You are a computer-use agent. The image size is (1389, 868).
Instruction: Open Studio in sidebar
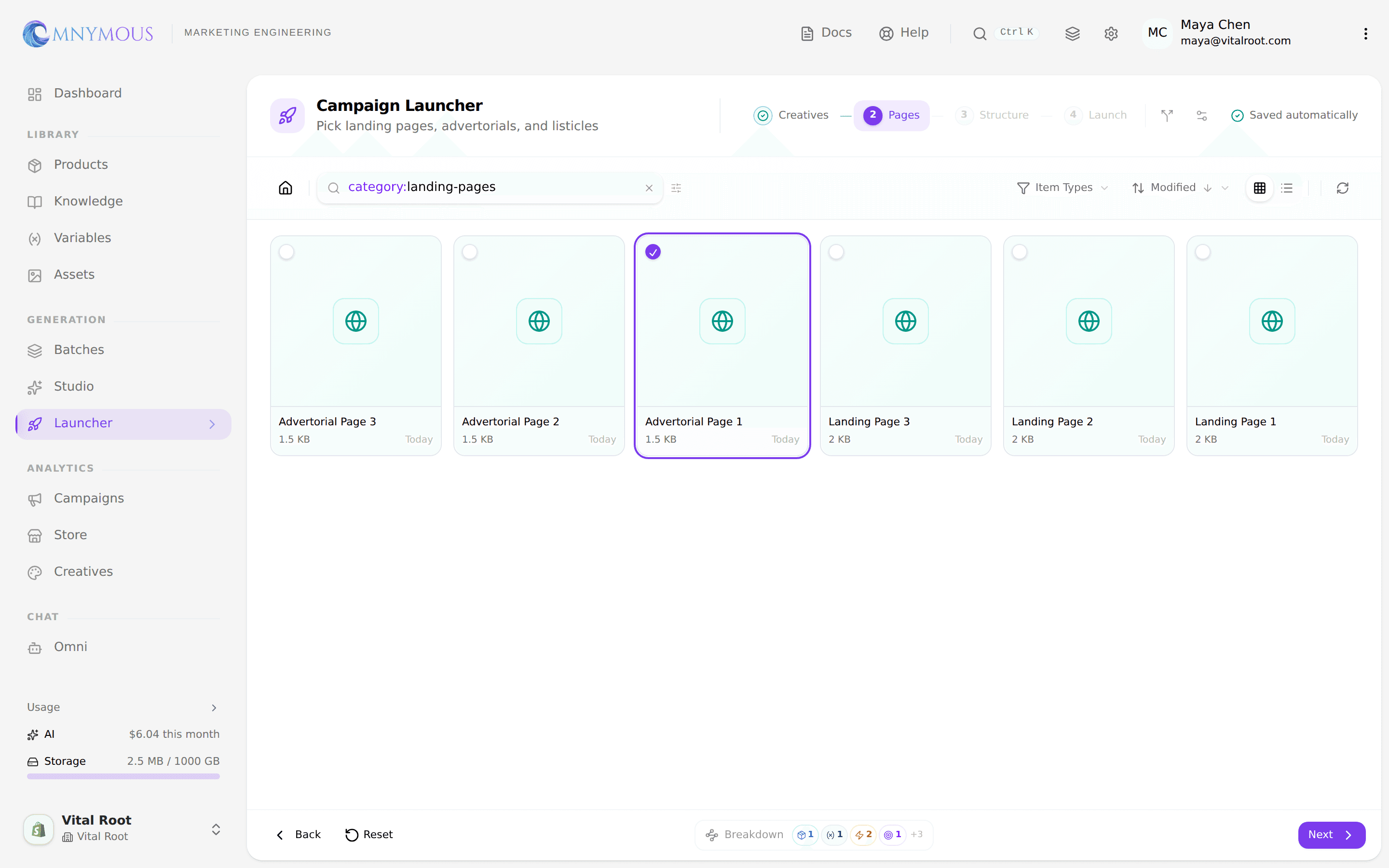[123, 387]
